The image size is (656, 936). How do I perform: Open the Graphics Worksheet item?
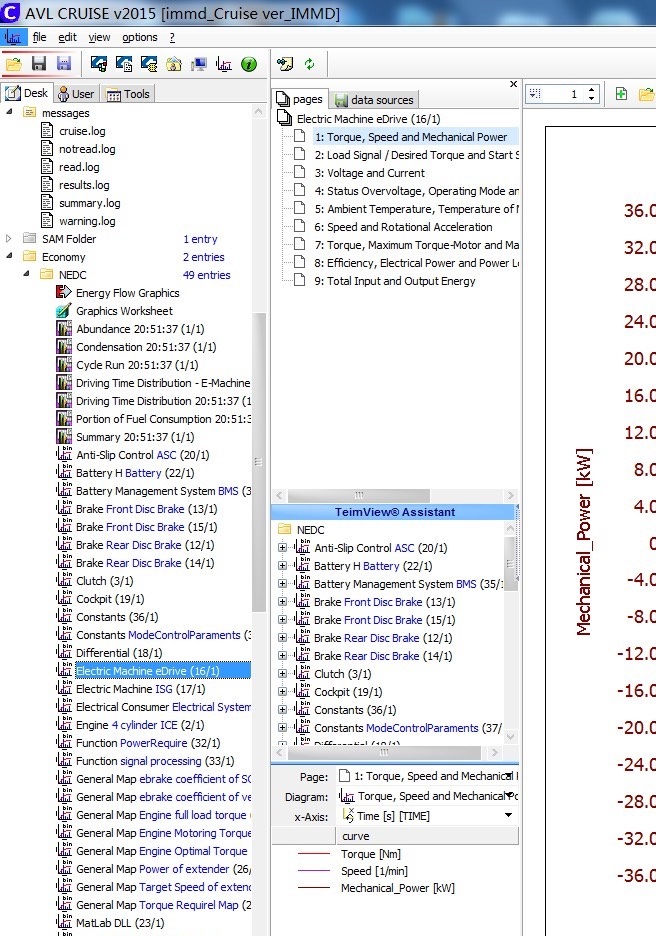124,311
